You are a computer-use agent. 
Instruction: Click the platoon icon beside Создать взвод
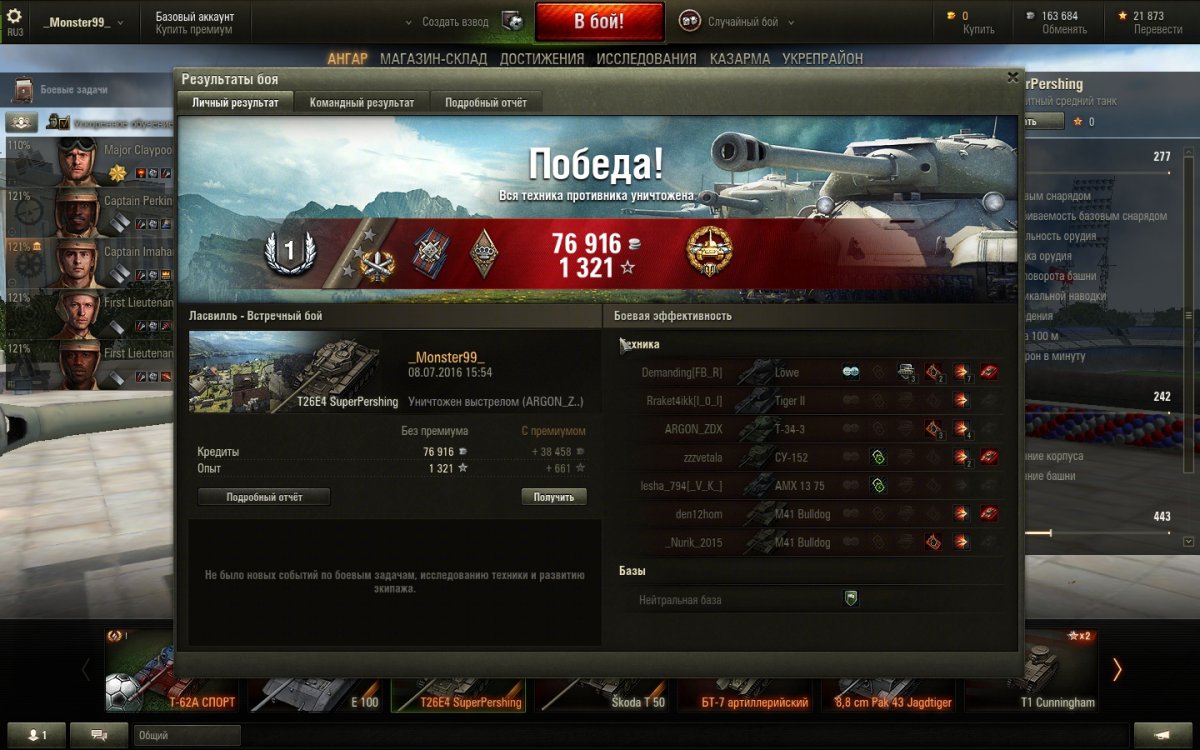tap(512, 21)
